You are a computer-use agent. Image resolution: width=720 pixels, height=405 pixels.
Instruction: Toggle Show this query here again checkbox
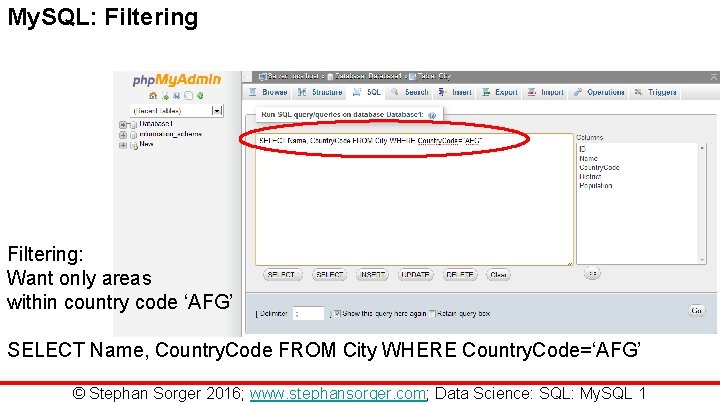pyautogui.click(x=337, y=314)
